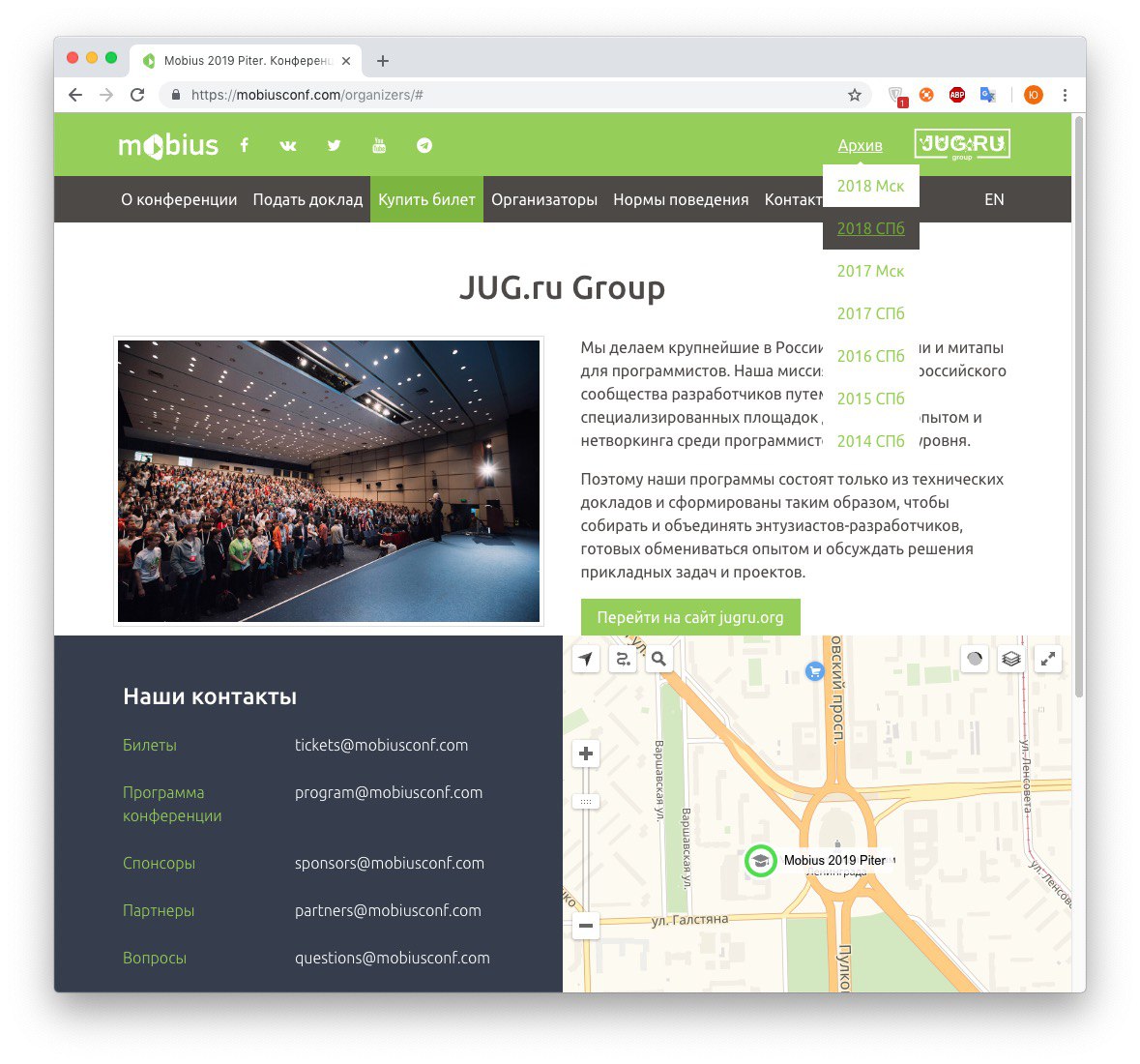Zoom out the map with minus button
Image resolution: width=1140 pixels, height=1064 pixels.
586,926
